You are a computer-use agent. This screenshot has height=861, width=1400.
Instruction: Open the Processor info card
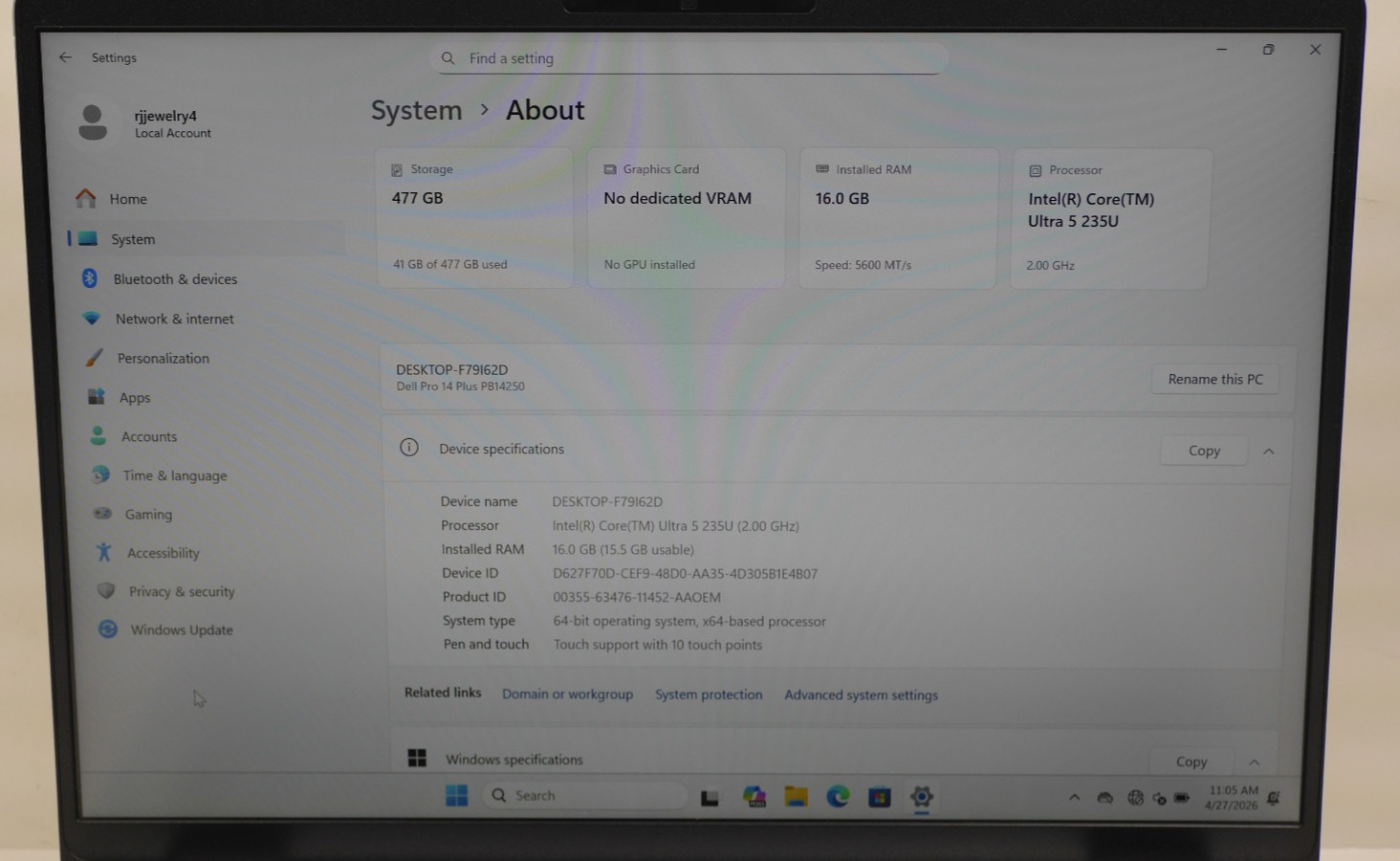coord(1109,219)
